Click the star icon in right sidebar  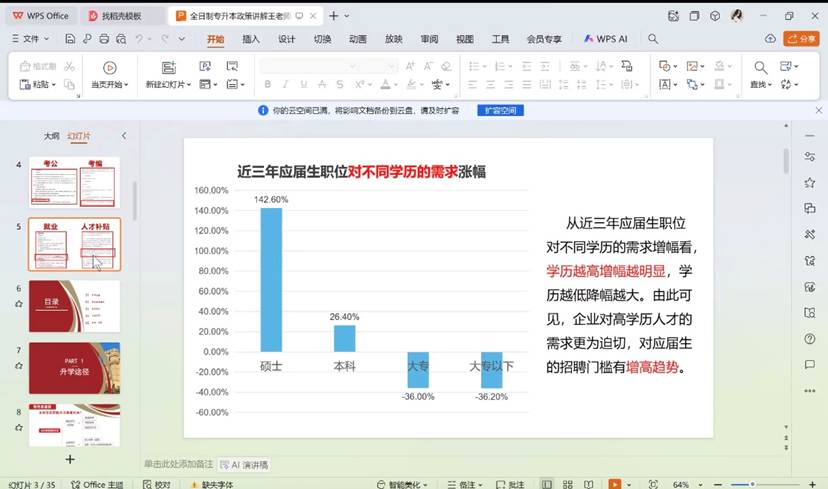[x=810, y=183]
